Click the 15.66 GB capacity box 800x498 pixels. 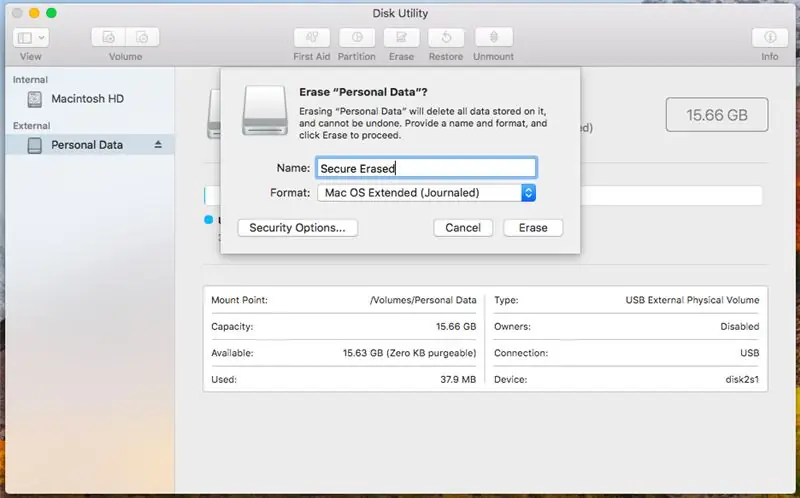717,115
